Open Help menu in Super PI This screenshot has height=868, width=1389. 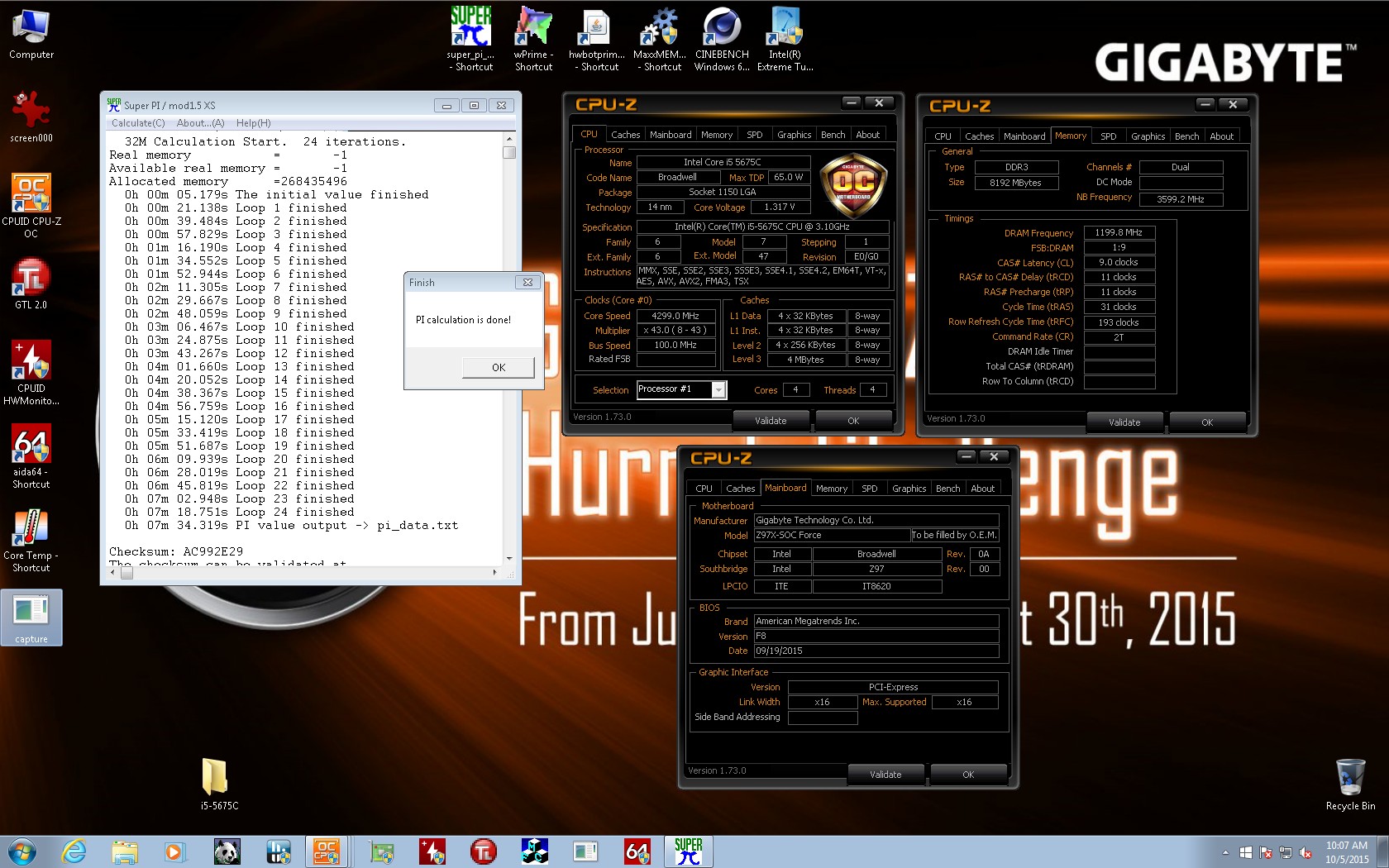[253, 123]
